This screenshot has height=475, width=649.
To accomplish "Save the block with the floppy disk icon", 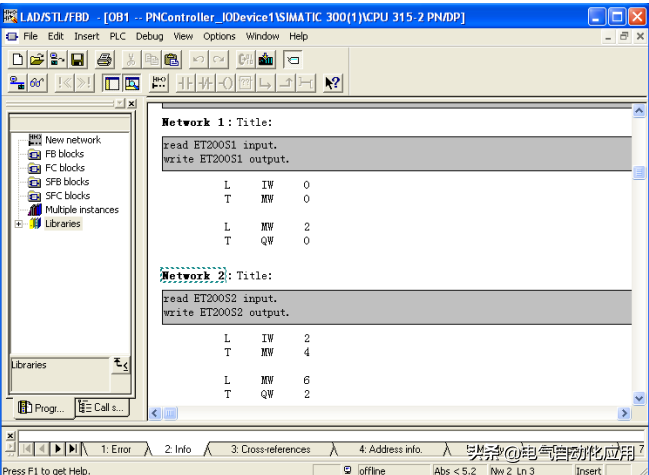I will [78, 60].
